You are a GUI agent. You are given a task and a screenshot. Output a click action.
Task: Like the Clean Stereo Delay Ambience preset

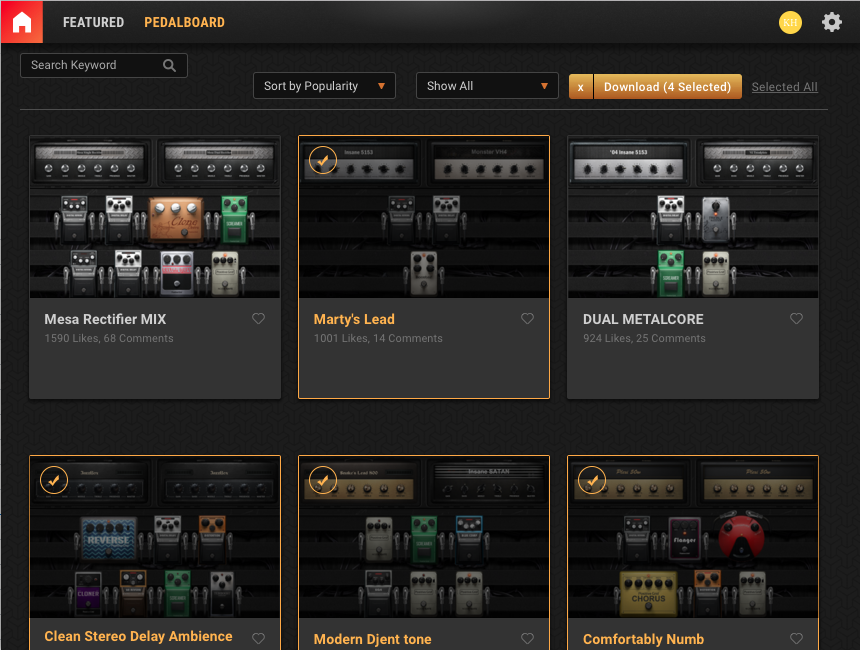point(258,638)
